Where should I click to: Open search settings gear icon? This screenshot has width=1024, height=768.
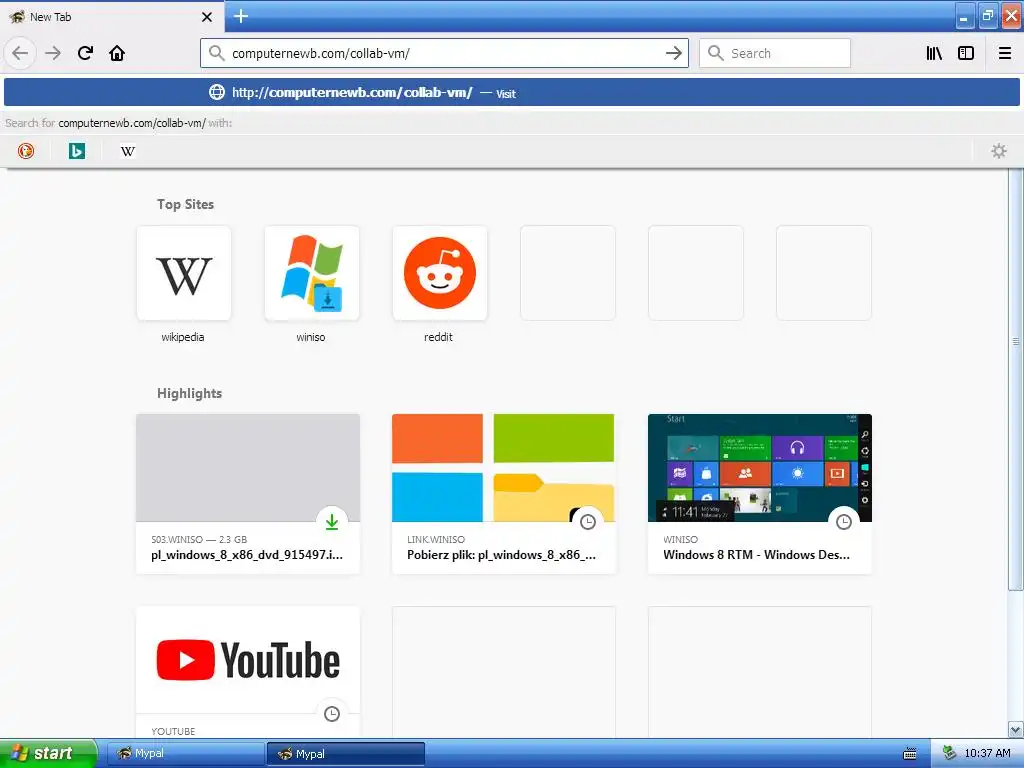pyautogui.click(x=999, y=151)
